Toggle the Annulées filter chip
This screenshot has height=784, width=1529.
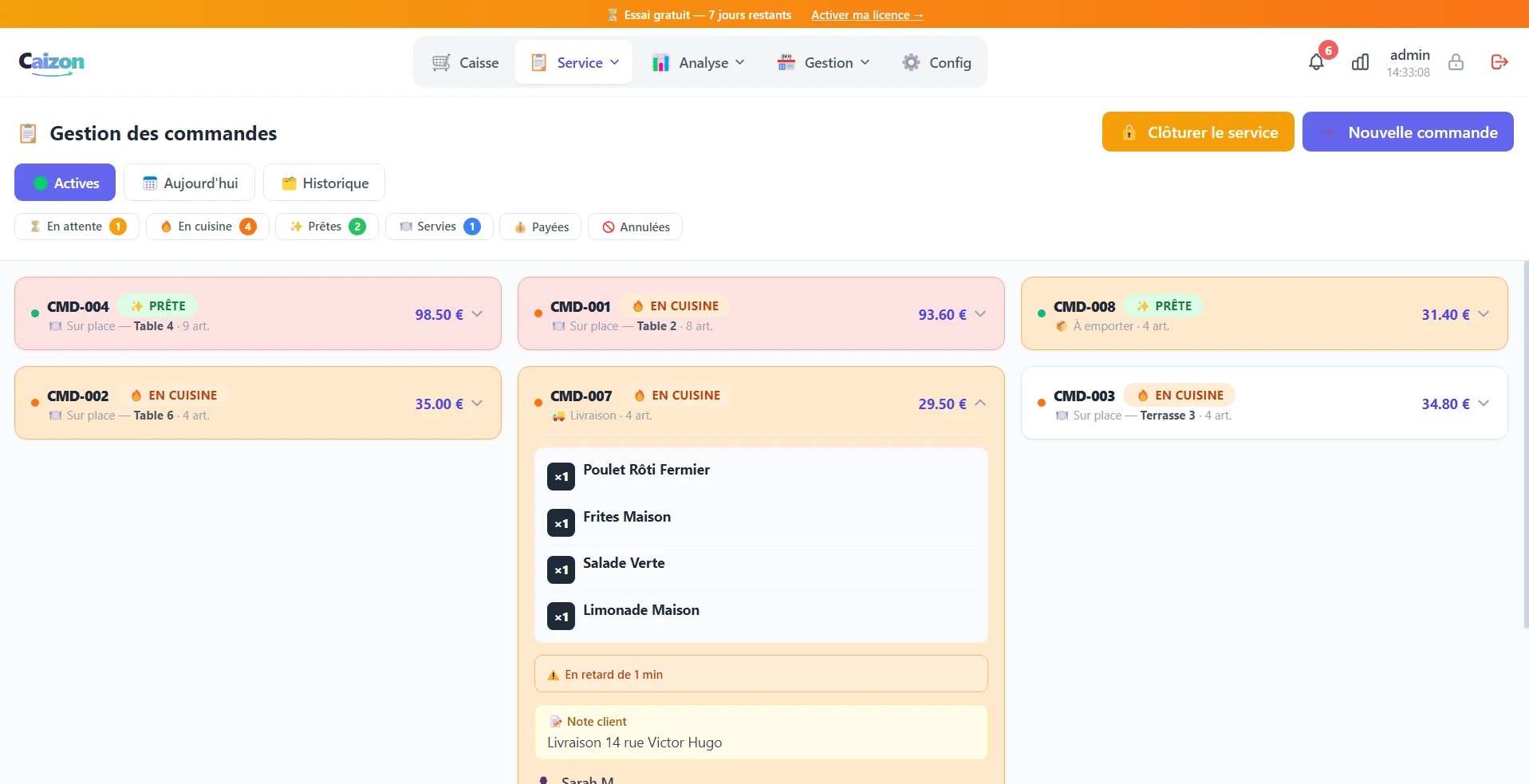pyautogui.click(x=635, y=227)
